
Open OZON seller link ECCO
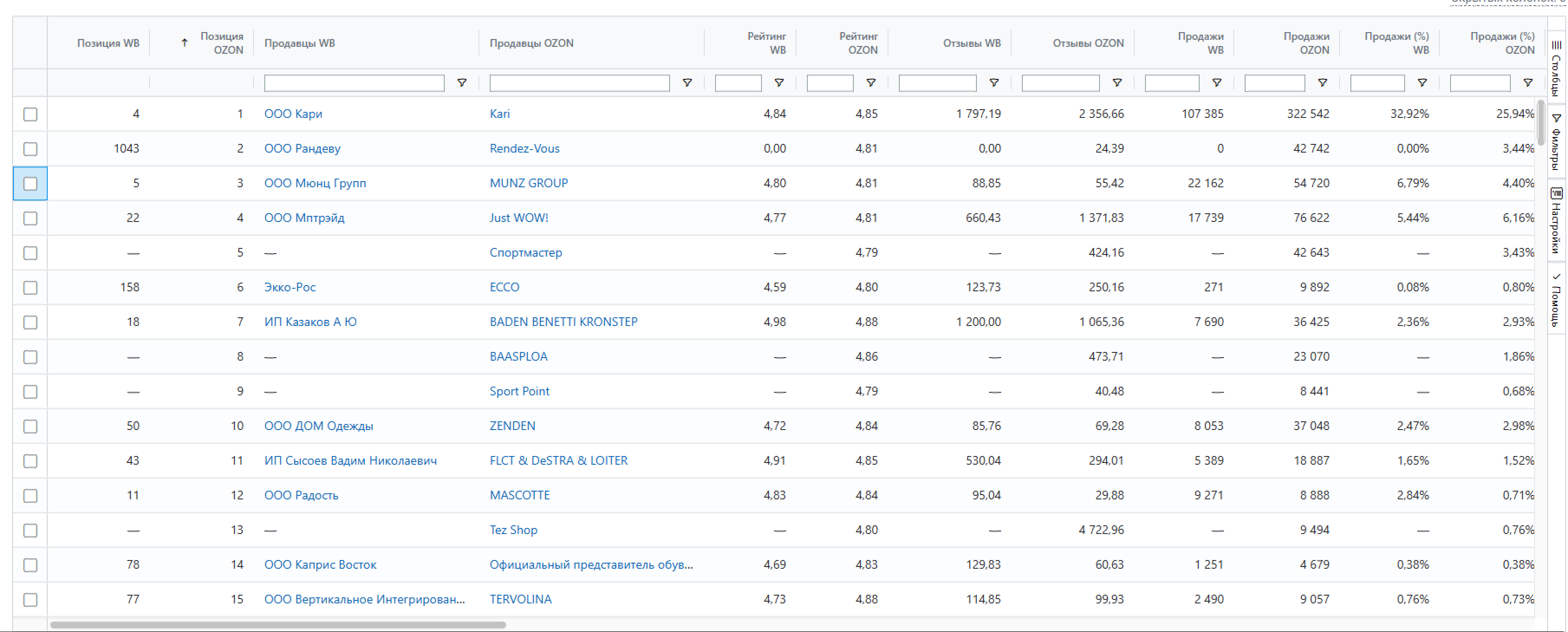pyautogui.click(x=504, y=287)
